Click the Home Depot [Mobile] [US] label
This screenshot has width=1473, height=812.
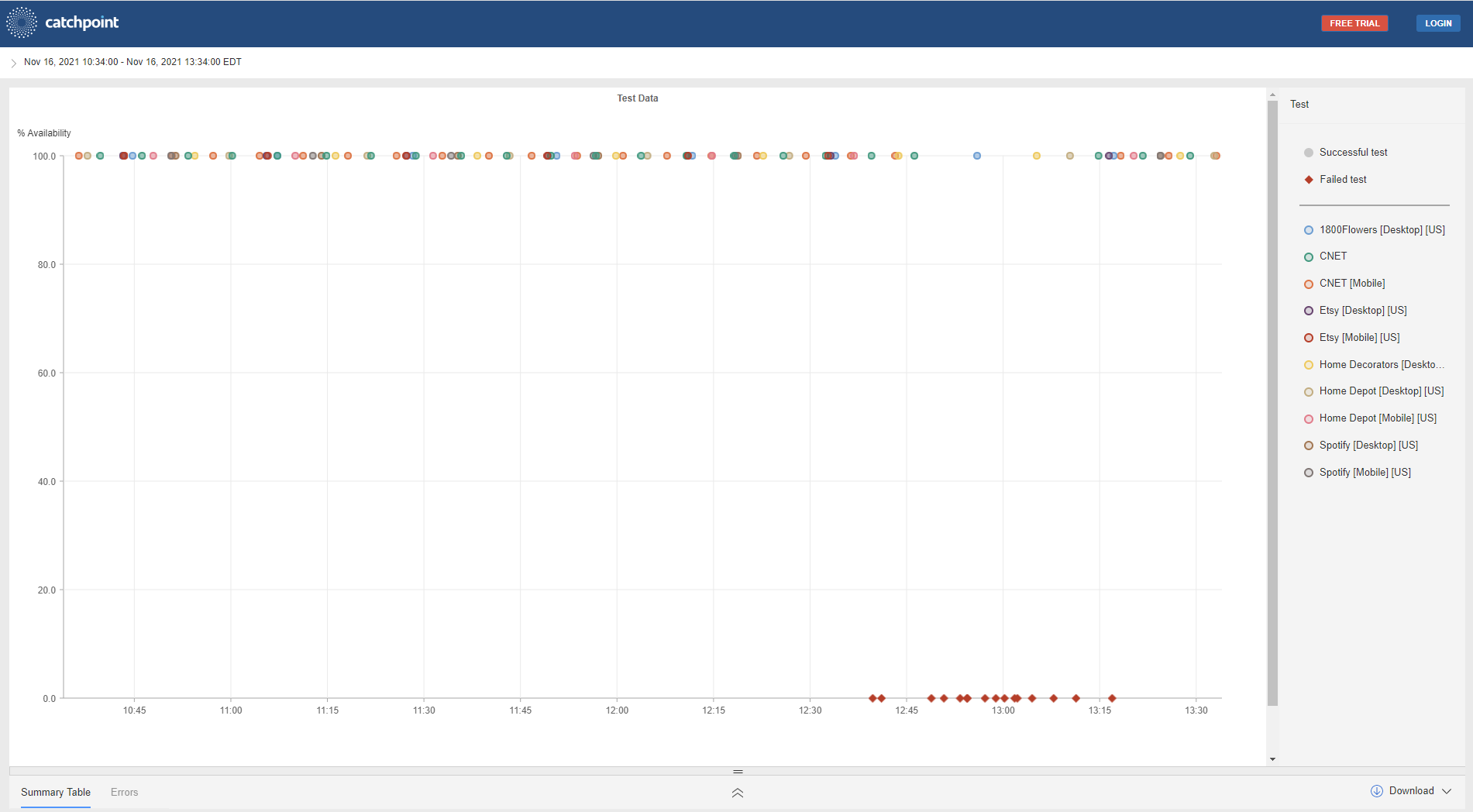1378,418
